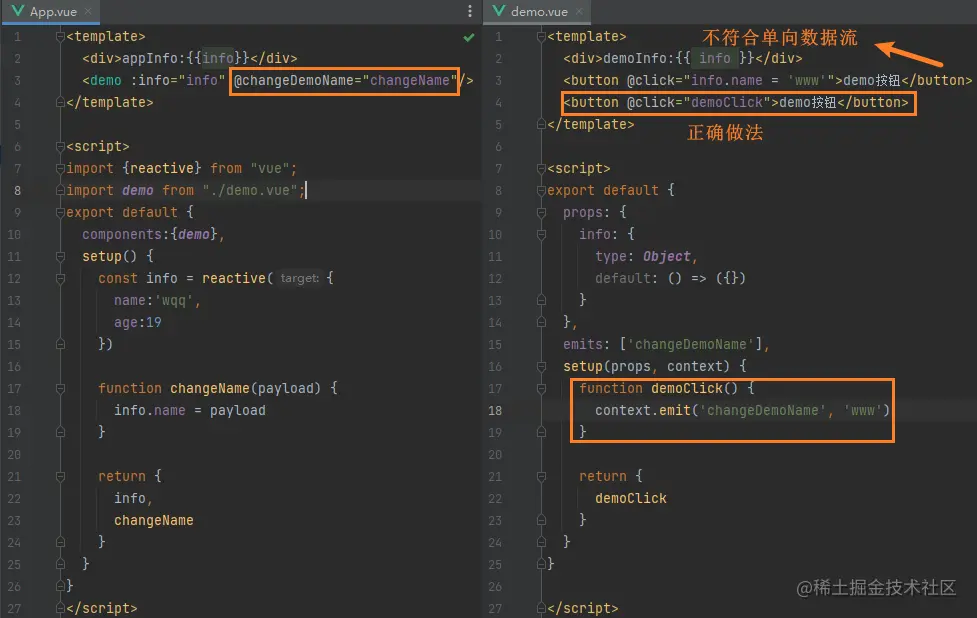Click emits: ['changeDemoName'] line
Viewport: 977px width, 618px height.
pyautogui.click(x=666, y=345)
